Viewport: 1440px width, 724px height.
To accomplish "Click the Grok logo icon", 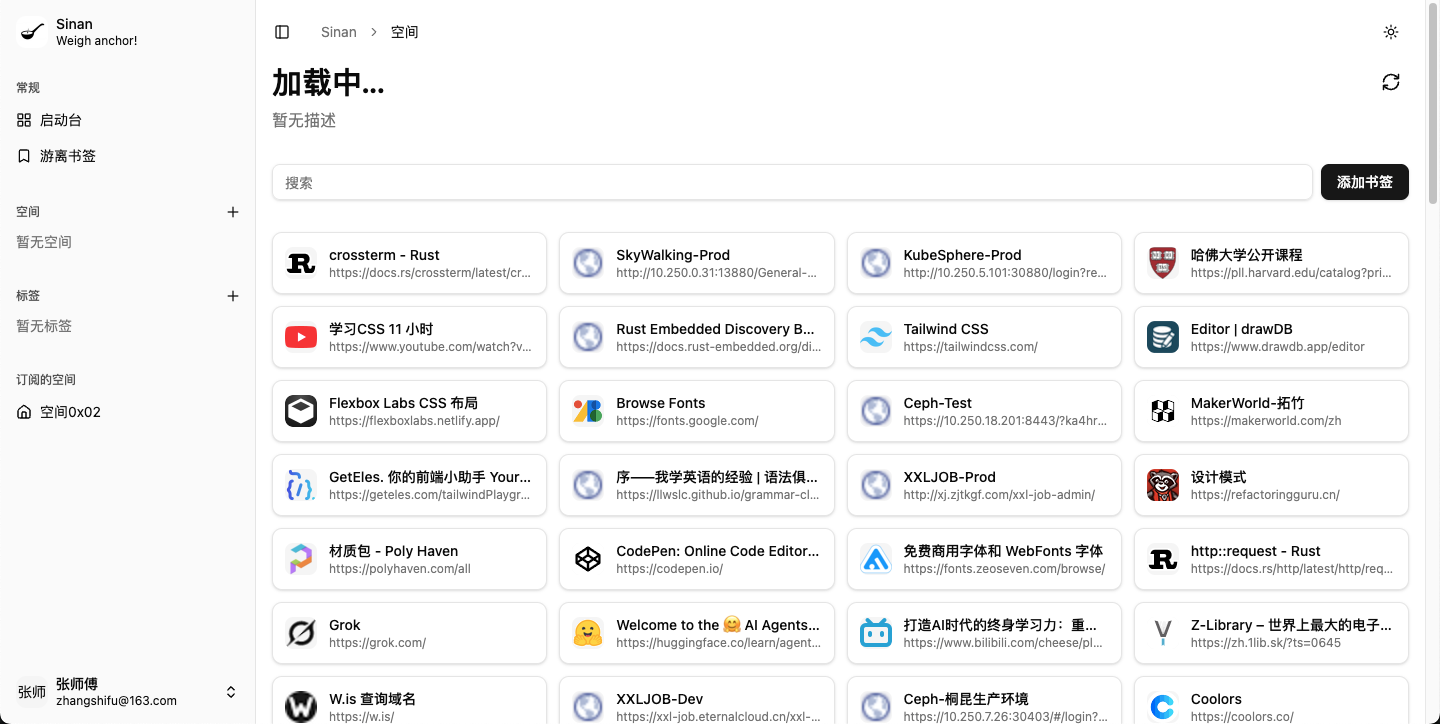I will [301, 633].
